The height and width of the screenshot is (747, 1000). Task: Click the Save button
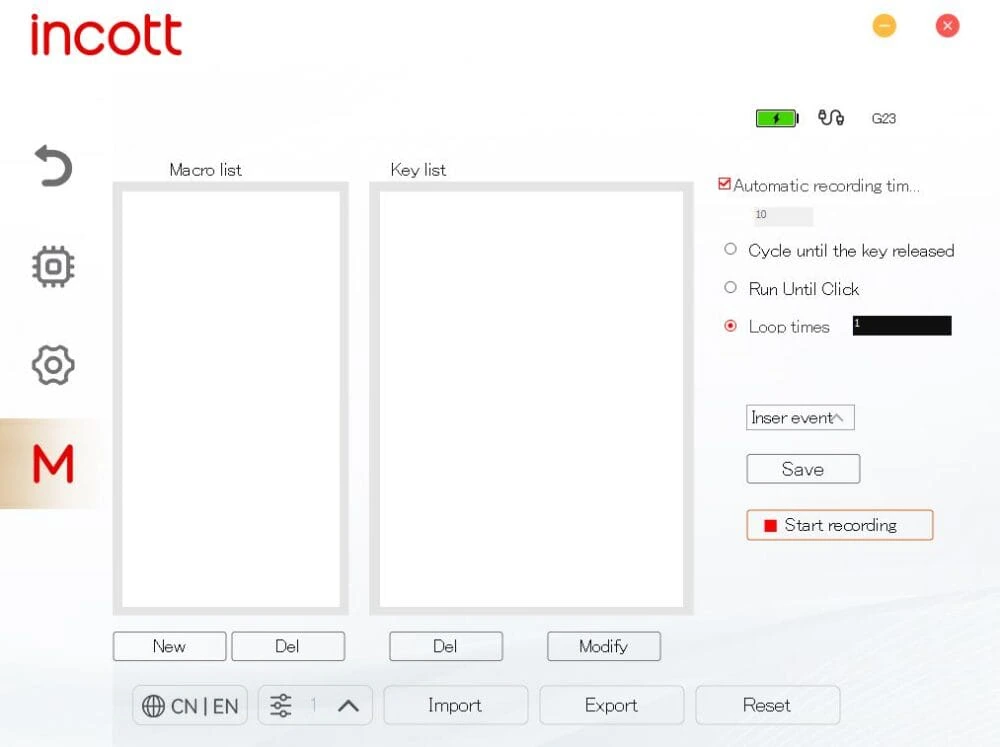(x=803, y=469)
